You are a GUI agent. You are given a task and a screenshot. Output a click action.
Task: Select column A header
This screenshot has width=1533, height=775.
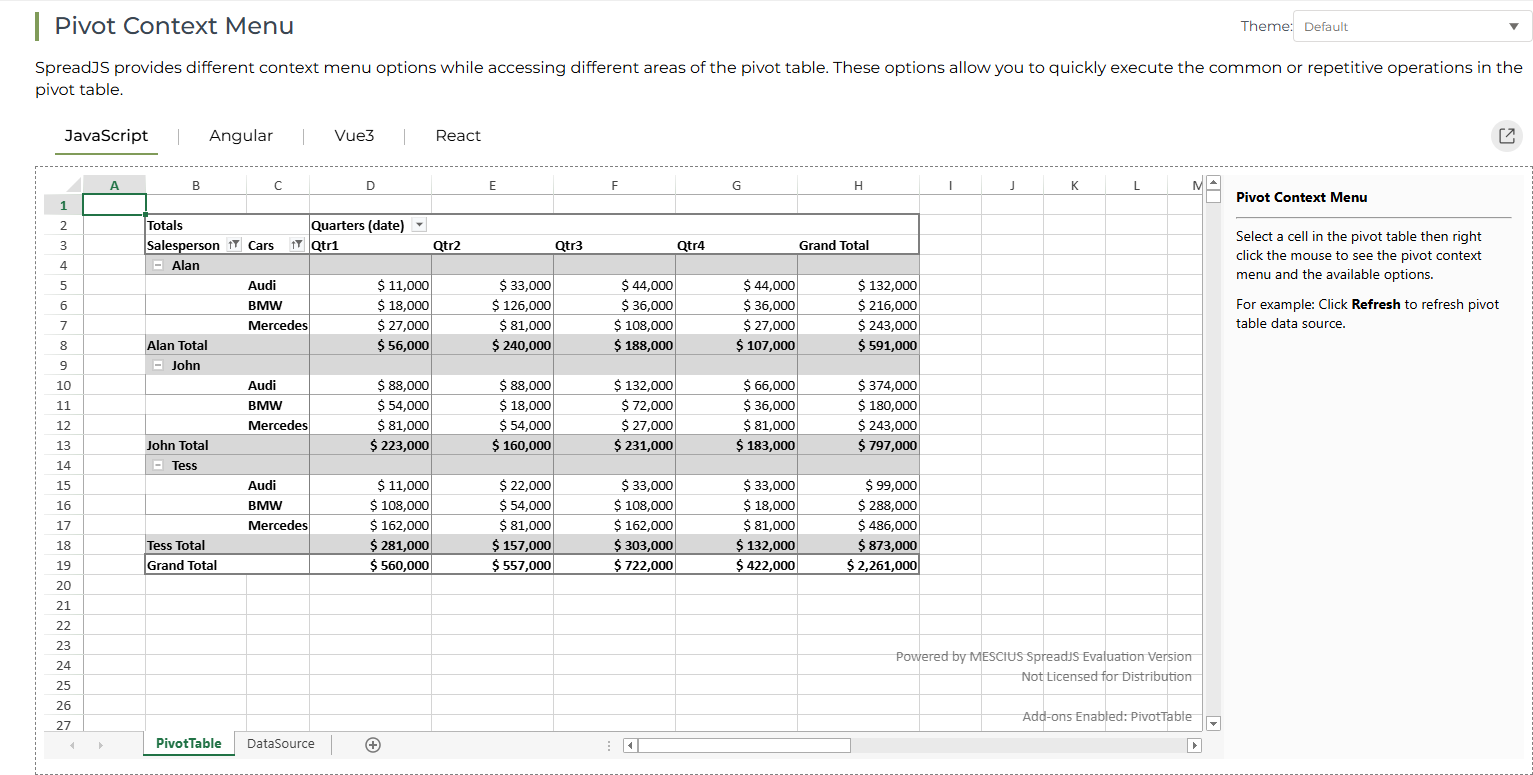(114, 185)
